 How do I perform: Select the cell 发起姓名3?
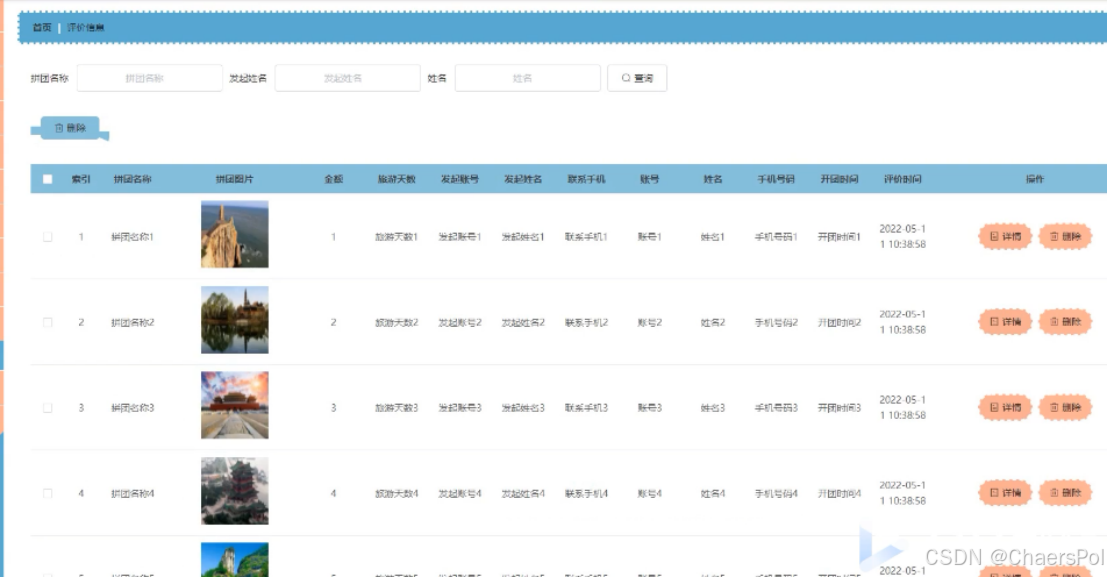[523, 408]
